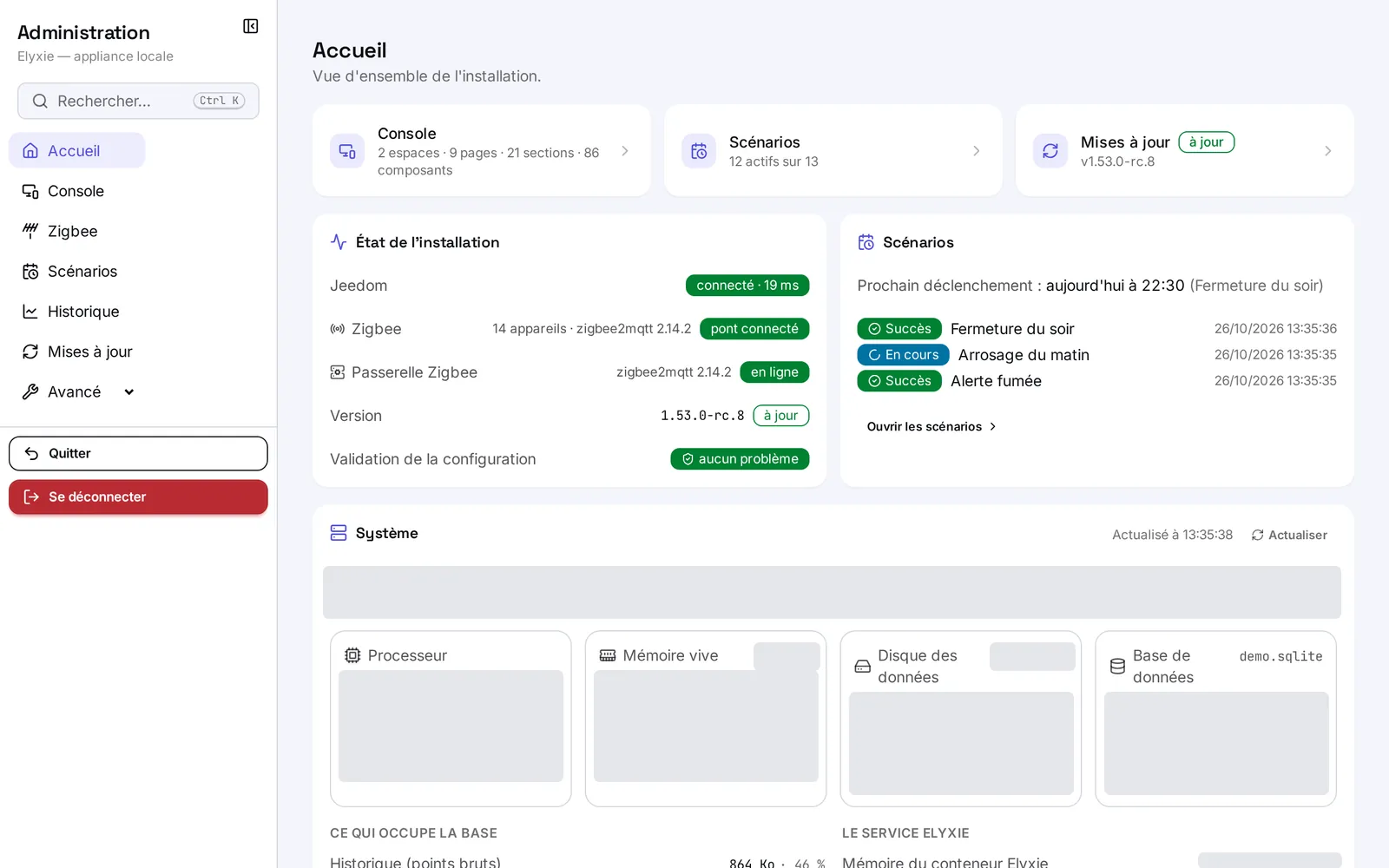Click the connecté · 19 ms badge
Screen dimensions: 1389x868
(747, 286)
